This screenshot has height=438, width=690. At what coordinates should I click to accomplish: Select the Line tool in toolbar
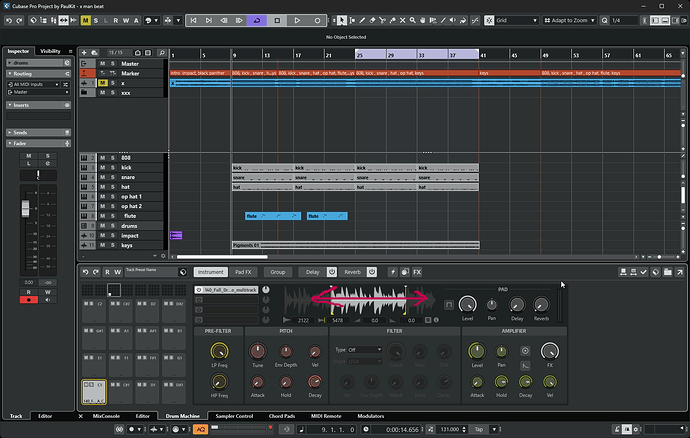(x=443, y=20)
